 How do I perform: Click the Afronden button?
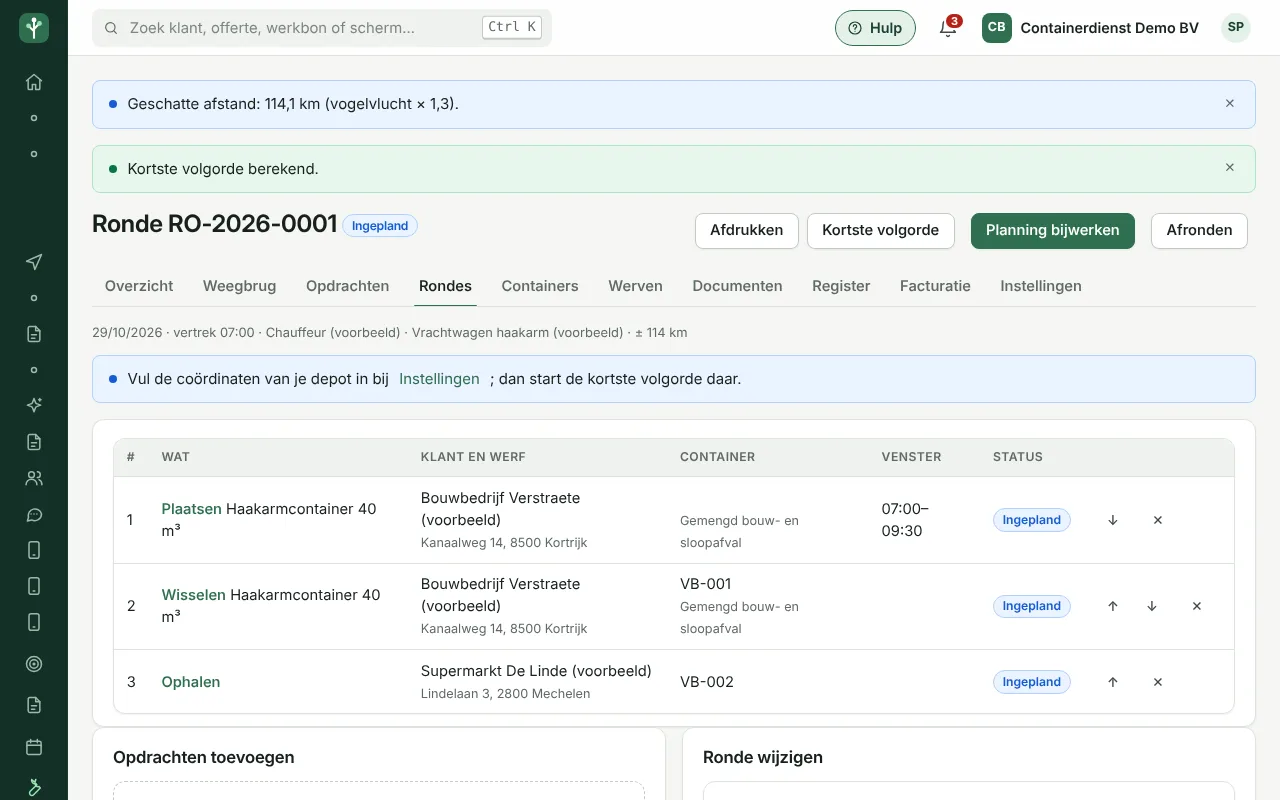pos(1199,230)
